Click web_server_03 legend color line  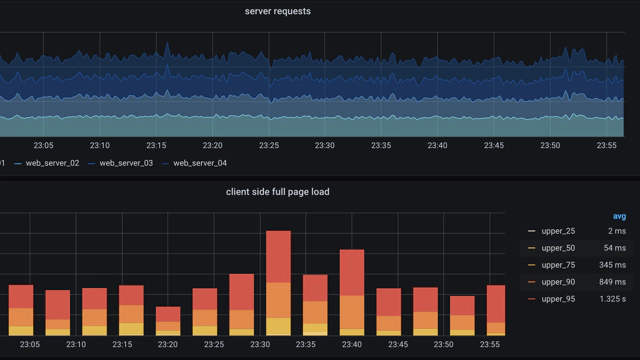click(91, 164)
